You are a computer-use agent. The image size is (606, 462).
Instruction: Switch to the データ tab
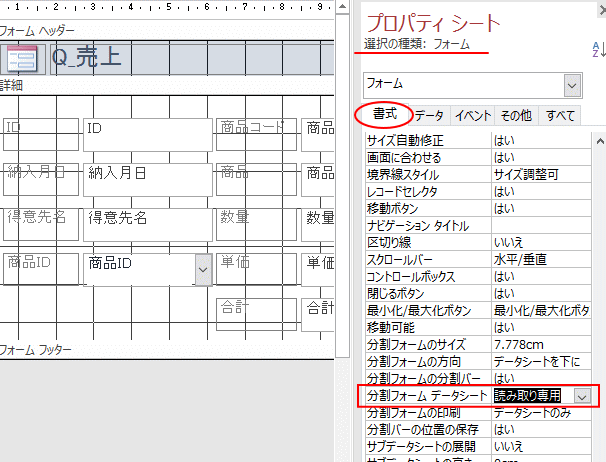[x=429, y=115]
